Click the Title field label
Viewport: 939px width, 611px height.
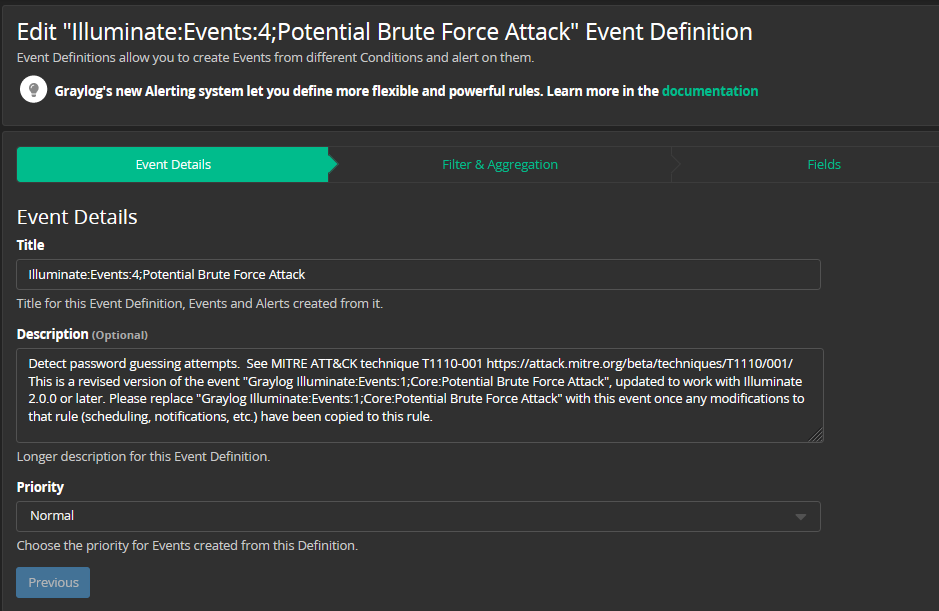[x=31, y=245]
